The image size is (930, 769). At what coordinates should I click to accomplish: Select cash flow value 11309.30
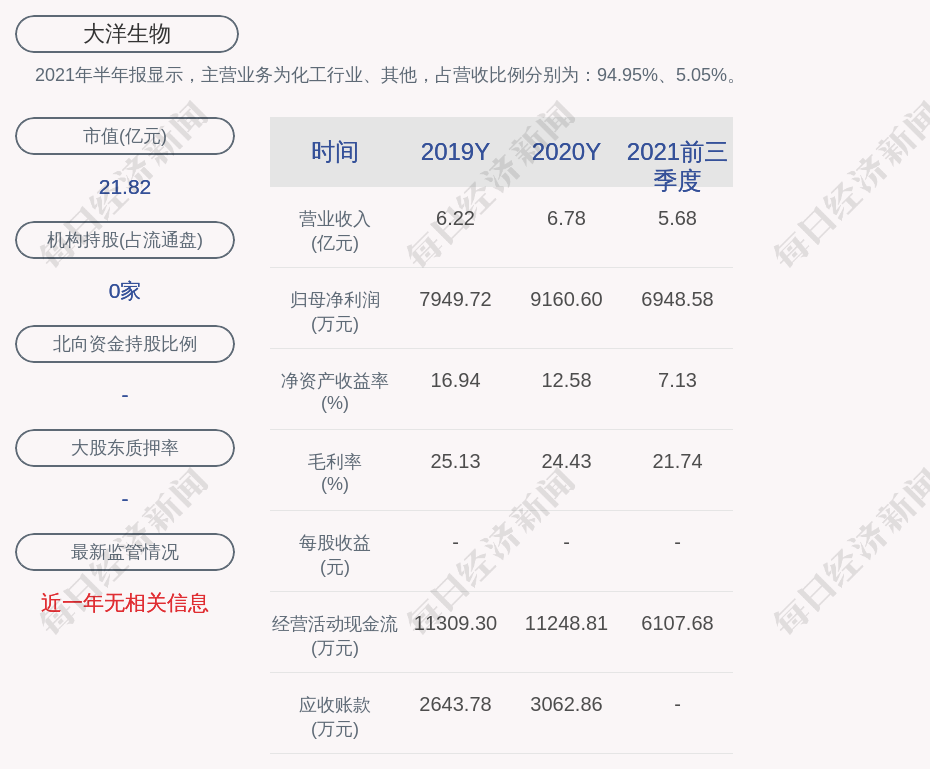456,623
